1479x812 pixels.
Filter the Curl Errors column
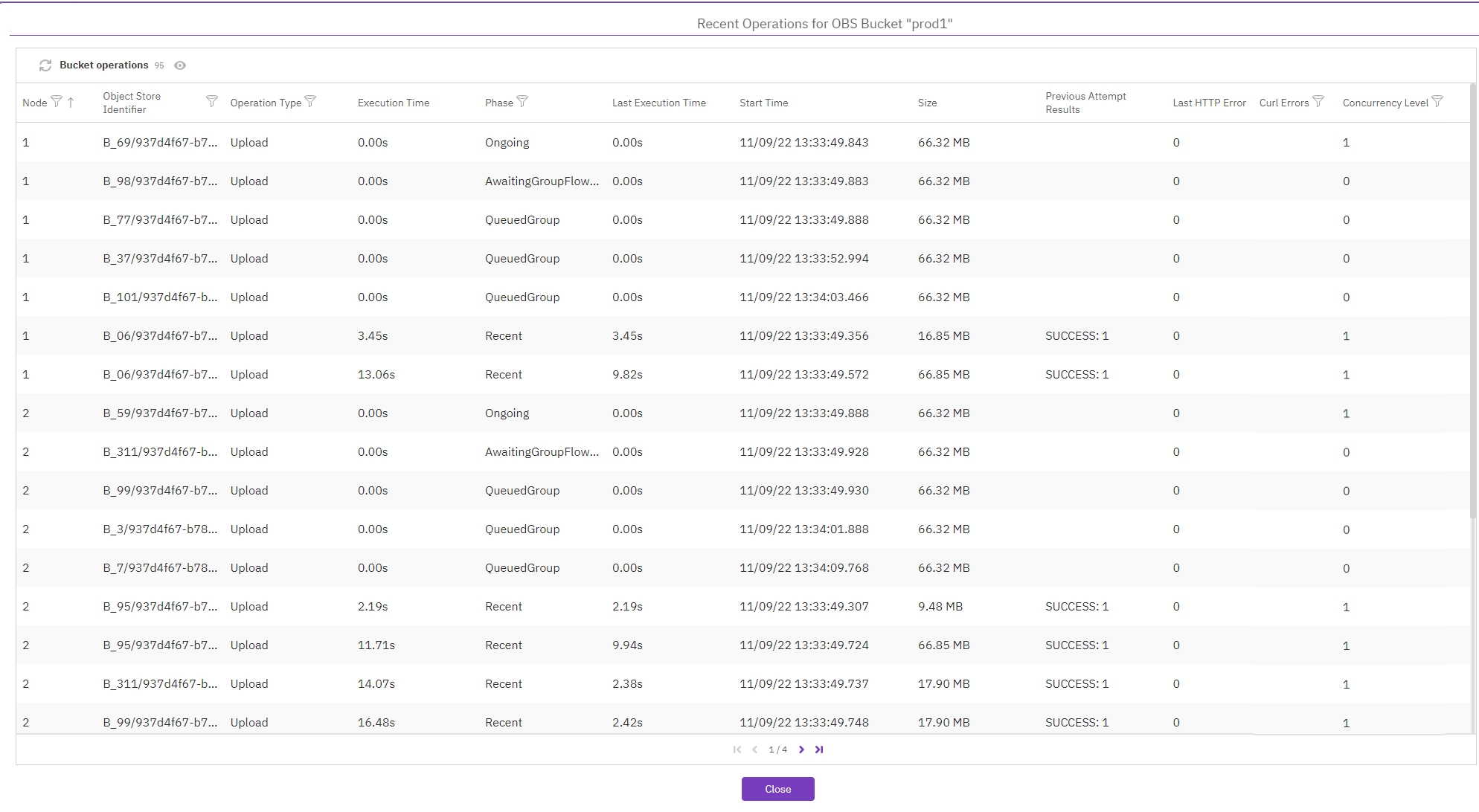[x=1318, y=101]
